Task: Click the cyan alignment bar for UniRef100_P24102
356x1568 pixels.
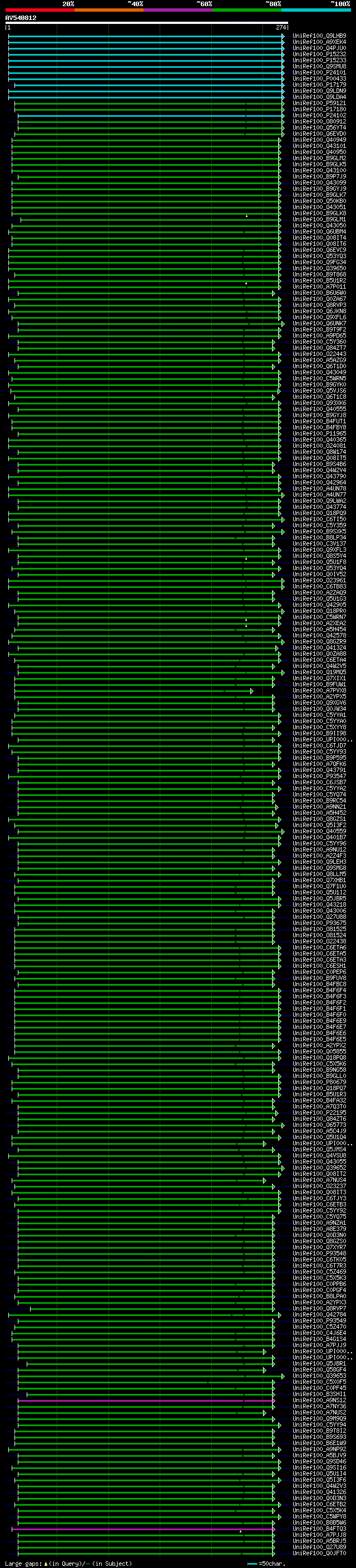Action: tap(151, 116)
